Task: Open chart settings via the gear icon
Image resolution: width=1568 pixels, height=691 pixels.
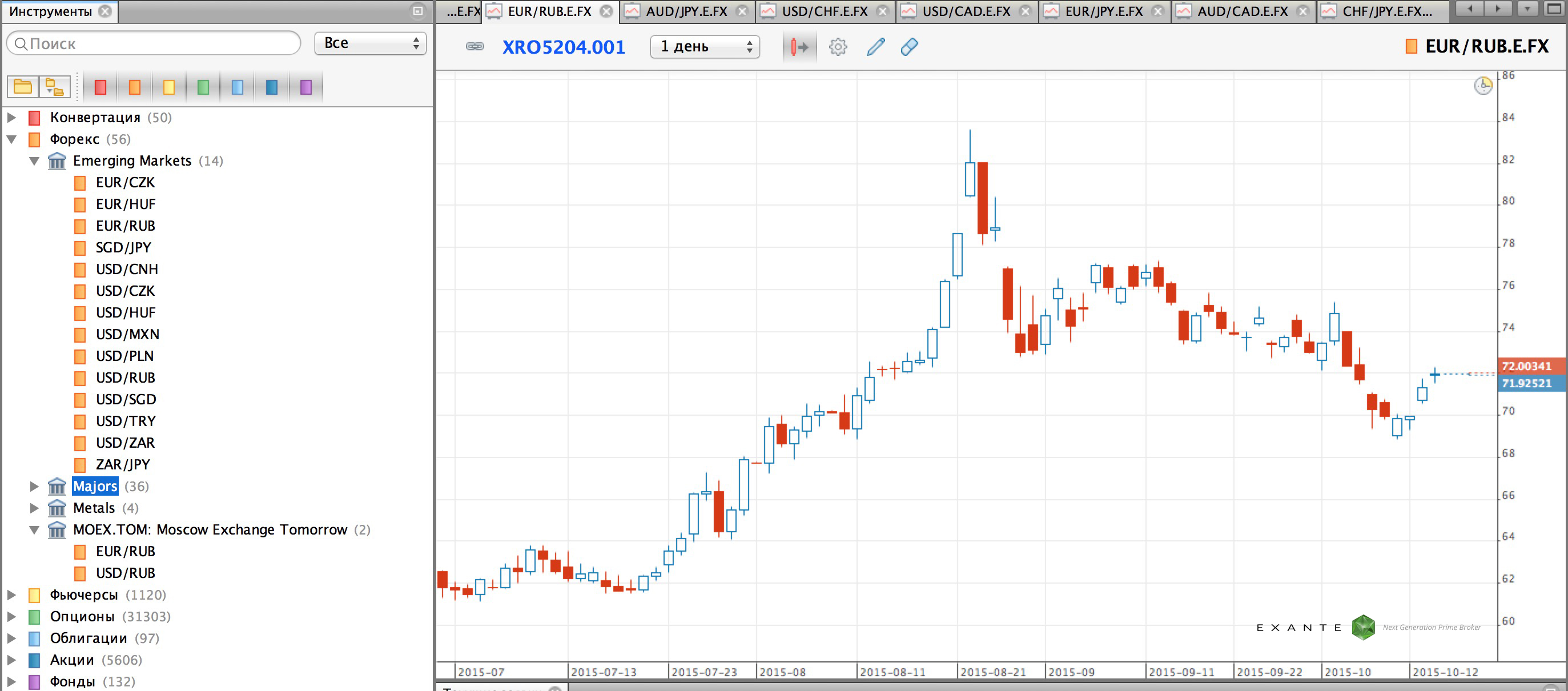Action: (x=838, y=47)
